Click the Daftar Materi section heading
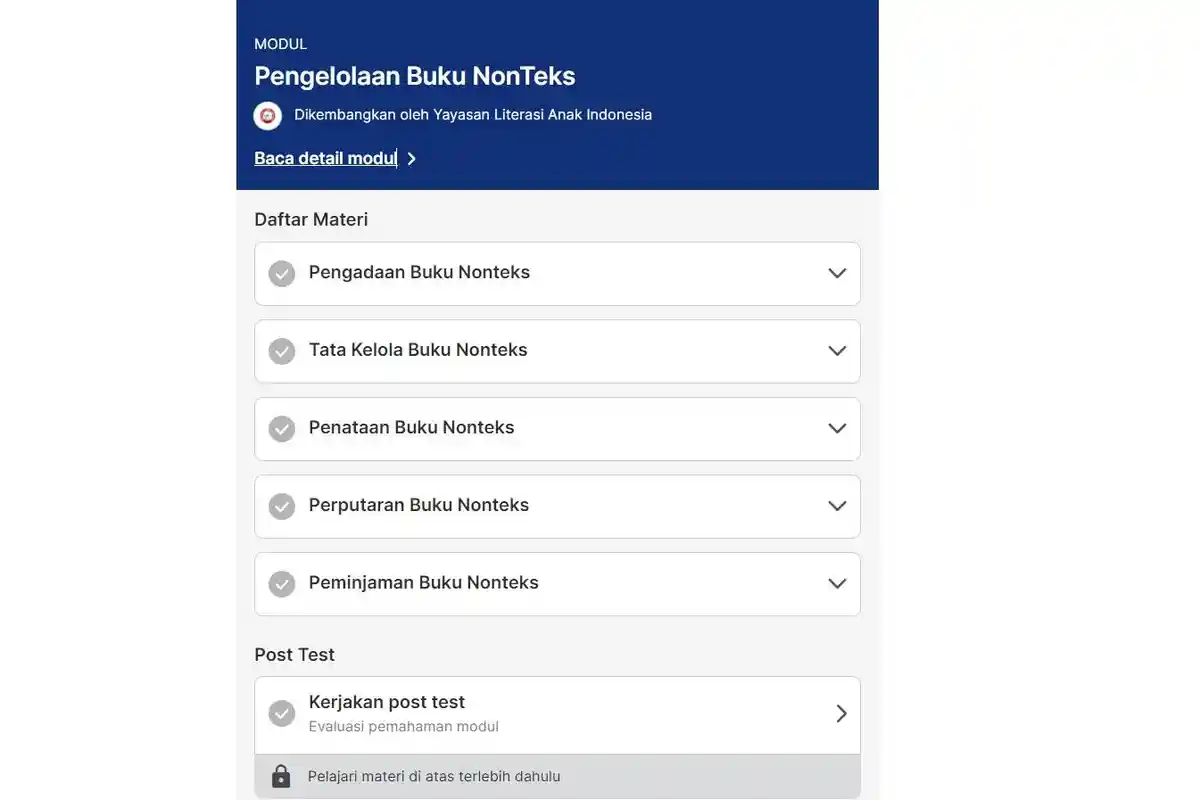Image resolution: width=1200 pixels, height=800 pixels. [x=311, y=219]
